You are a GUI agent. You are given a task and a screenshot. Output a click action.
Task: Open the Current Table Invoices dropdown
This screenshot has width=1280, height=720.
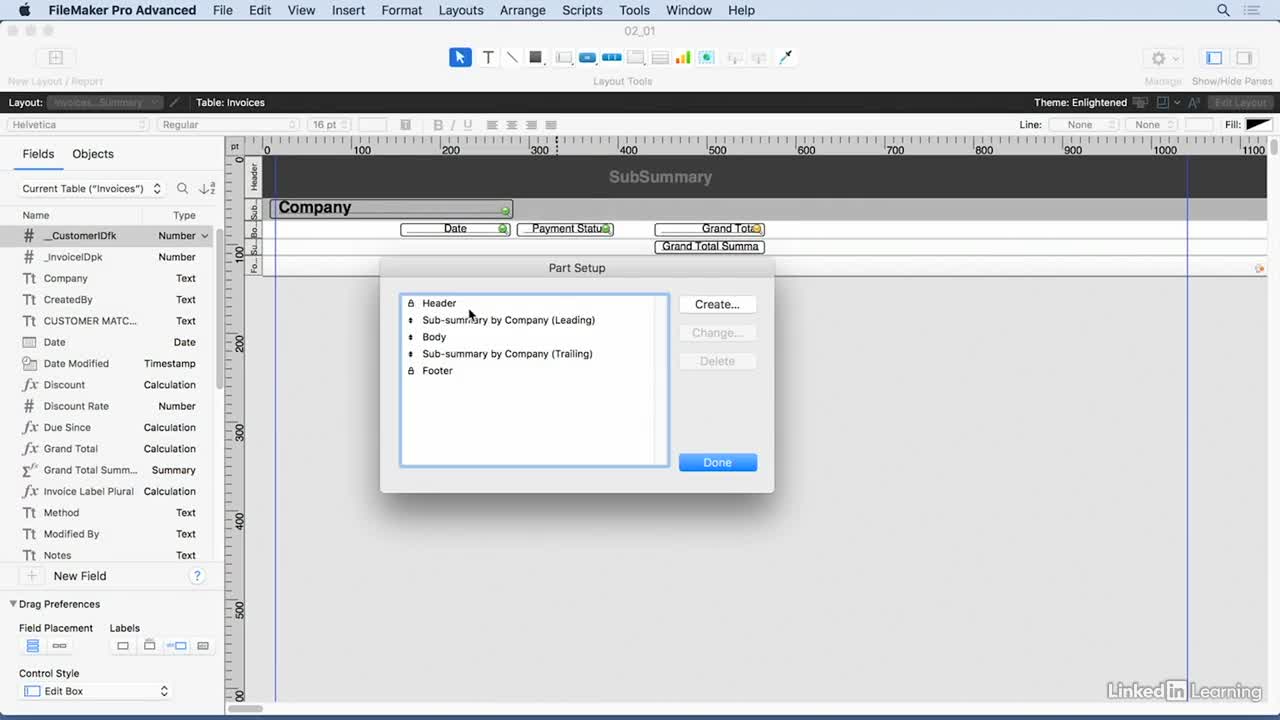(92, 188)
